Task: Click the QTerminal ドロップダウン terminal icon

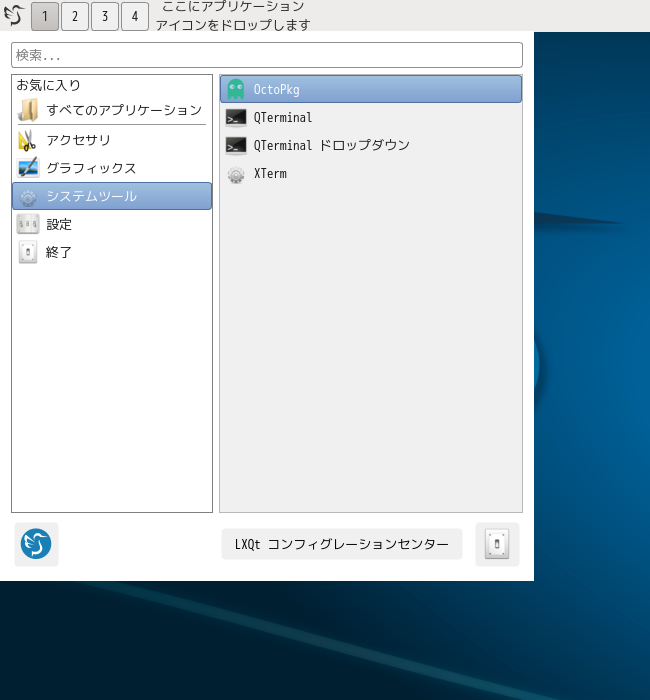Action: coord(236,146)
